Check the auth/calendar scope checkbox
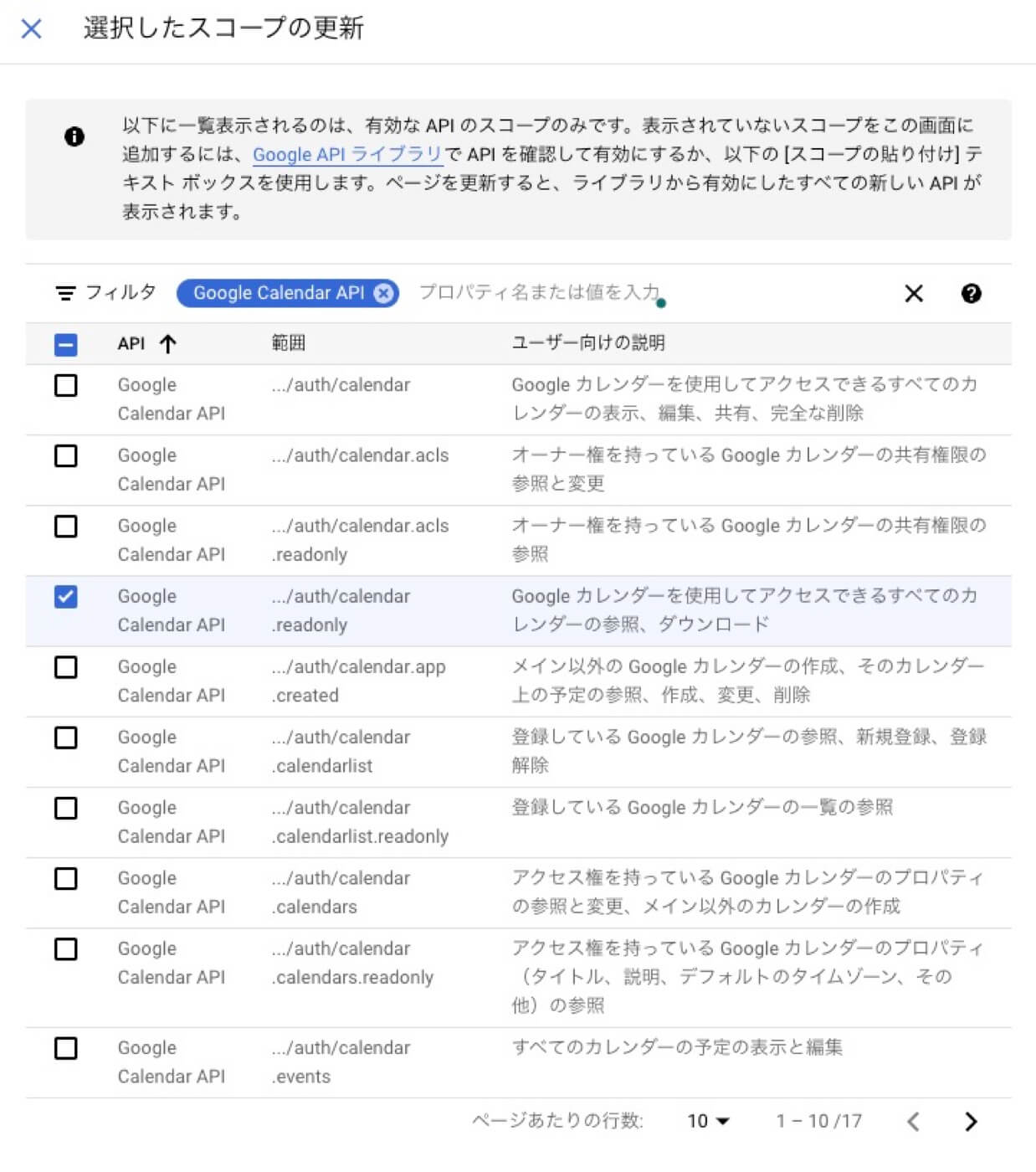 tap(66, 386)
